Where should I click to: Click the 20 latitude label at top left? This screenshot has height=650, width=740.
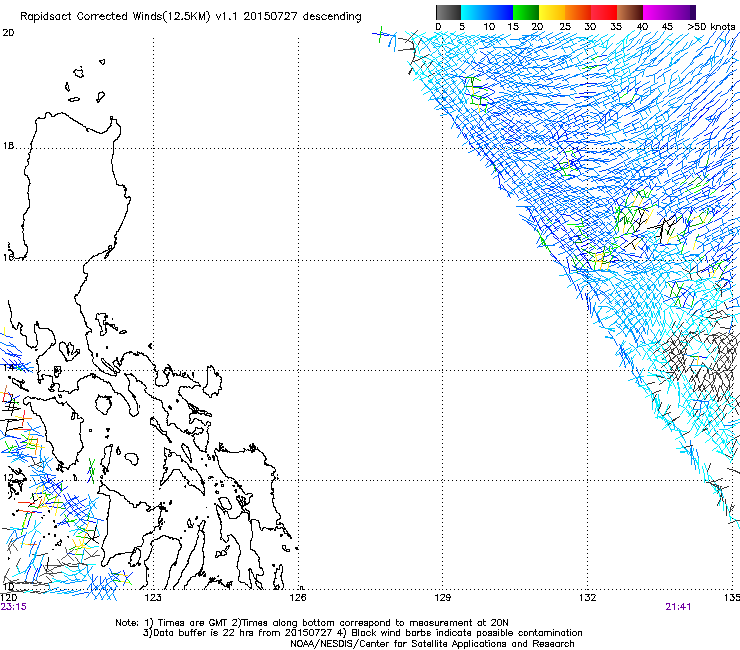point(8,33)
